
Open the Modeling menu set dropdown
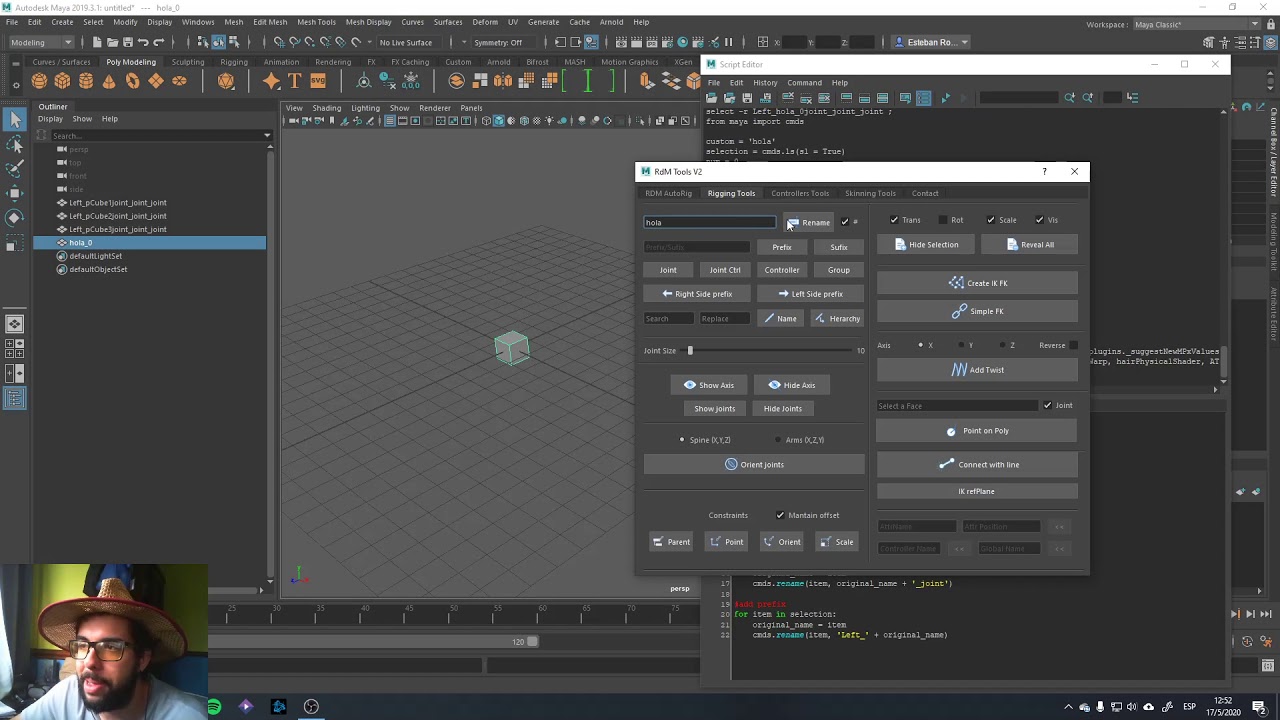(x=40, y=42)
